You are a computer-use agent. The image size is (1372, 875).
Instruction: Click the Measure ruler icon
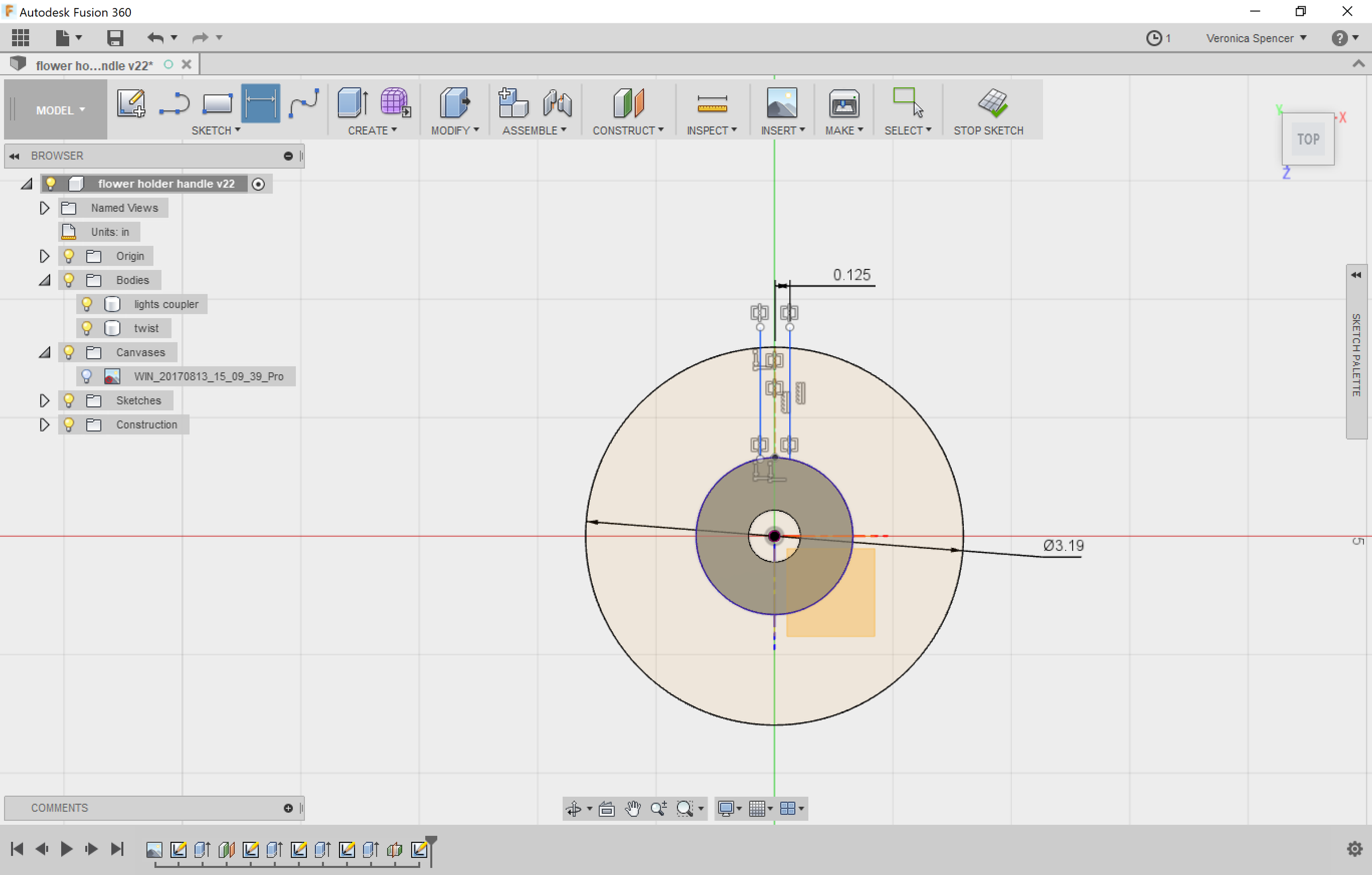(712, 104)
